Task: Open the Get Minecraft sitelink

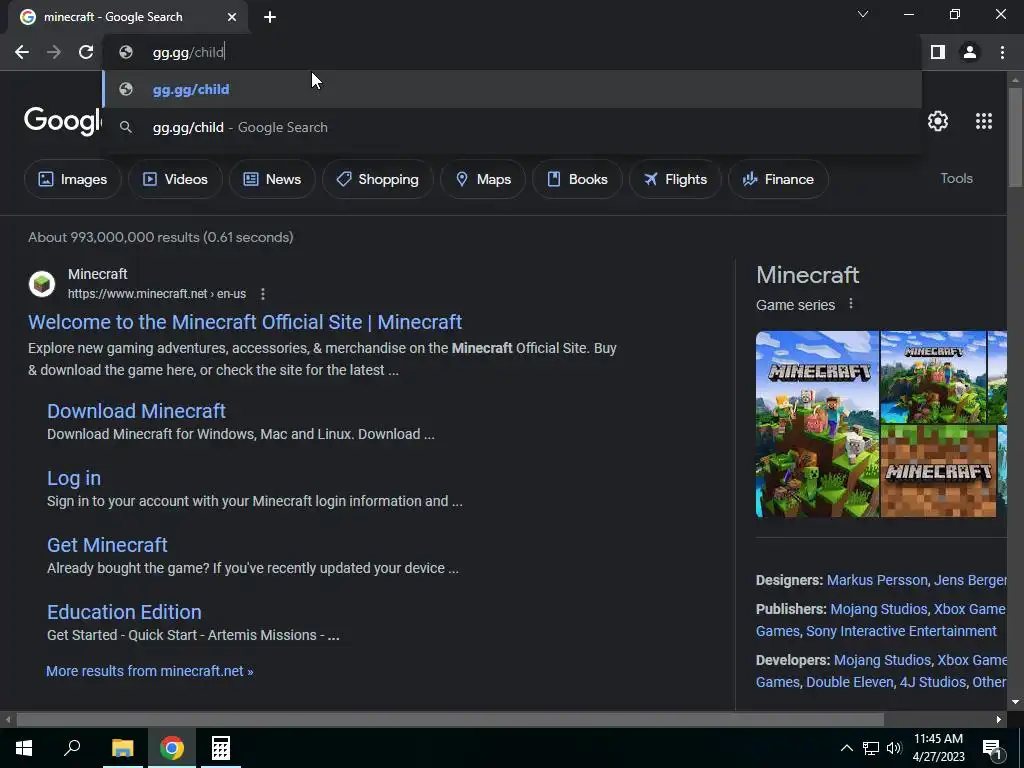Action: point(107,545)
